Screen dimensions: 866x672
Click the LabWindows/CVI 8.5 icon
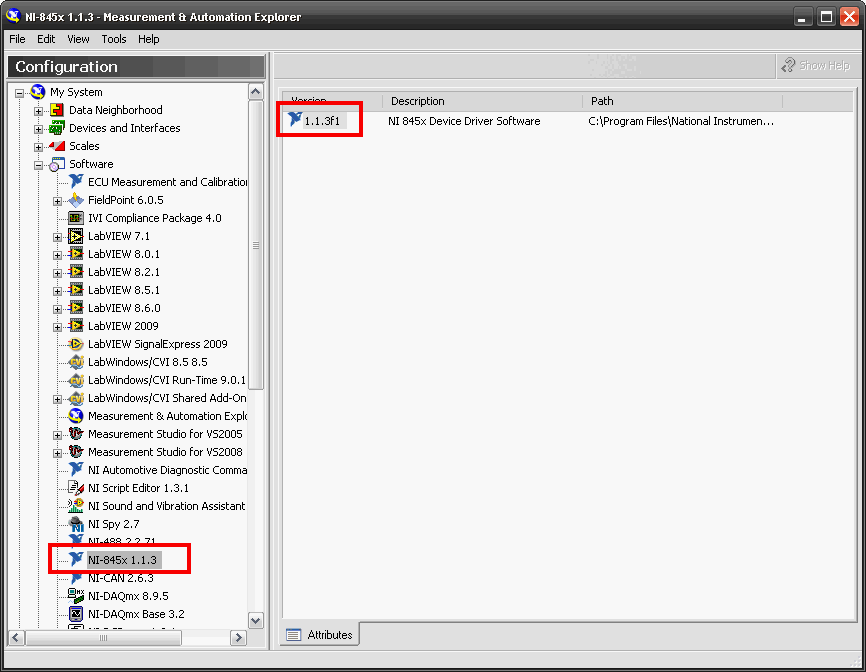[x=76, y=362]
